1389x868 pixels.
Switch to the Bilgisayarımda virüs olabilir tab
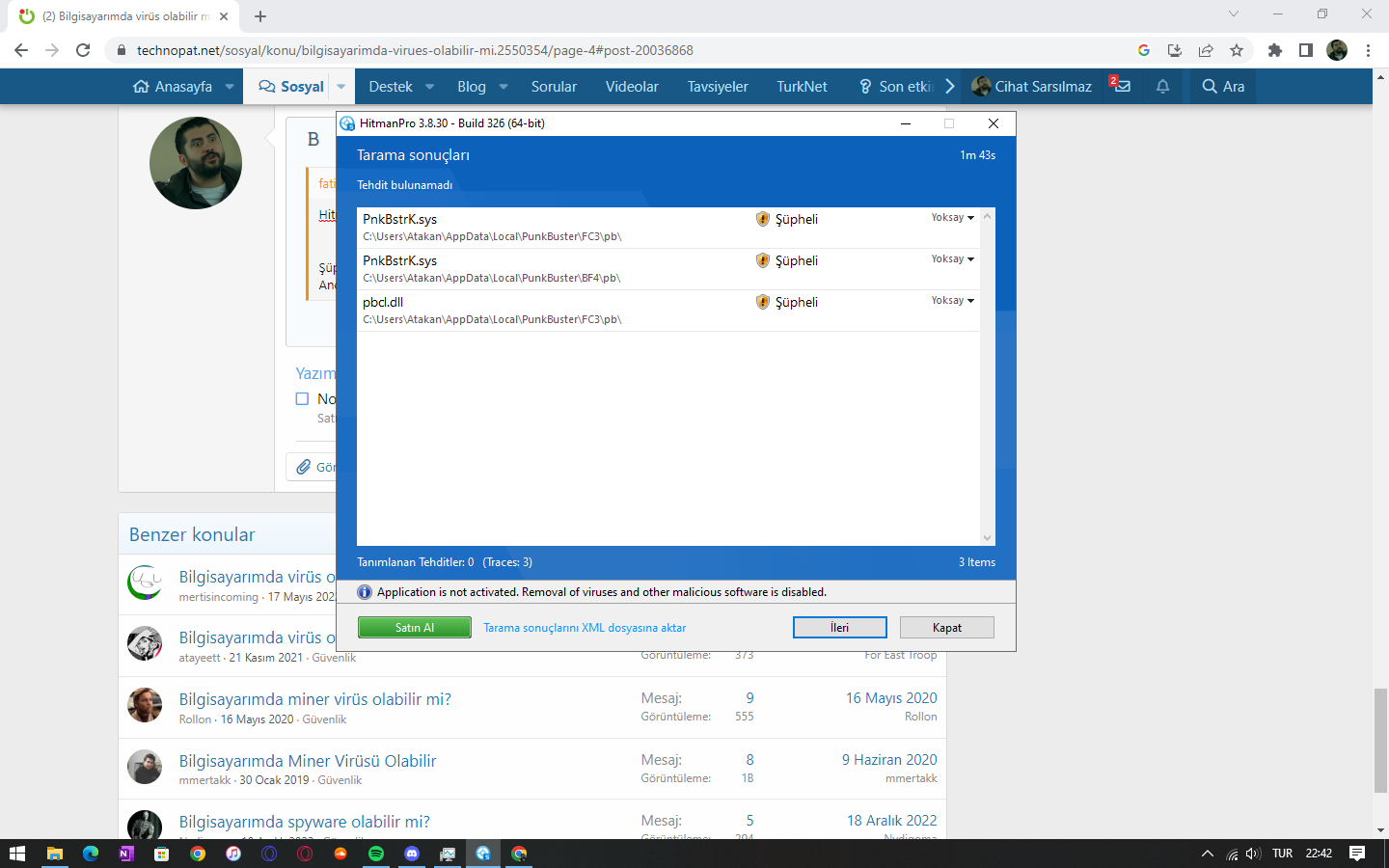123,16
